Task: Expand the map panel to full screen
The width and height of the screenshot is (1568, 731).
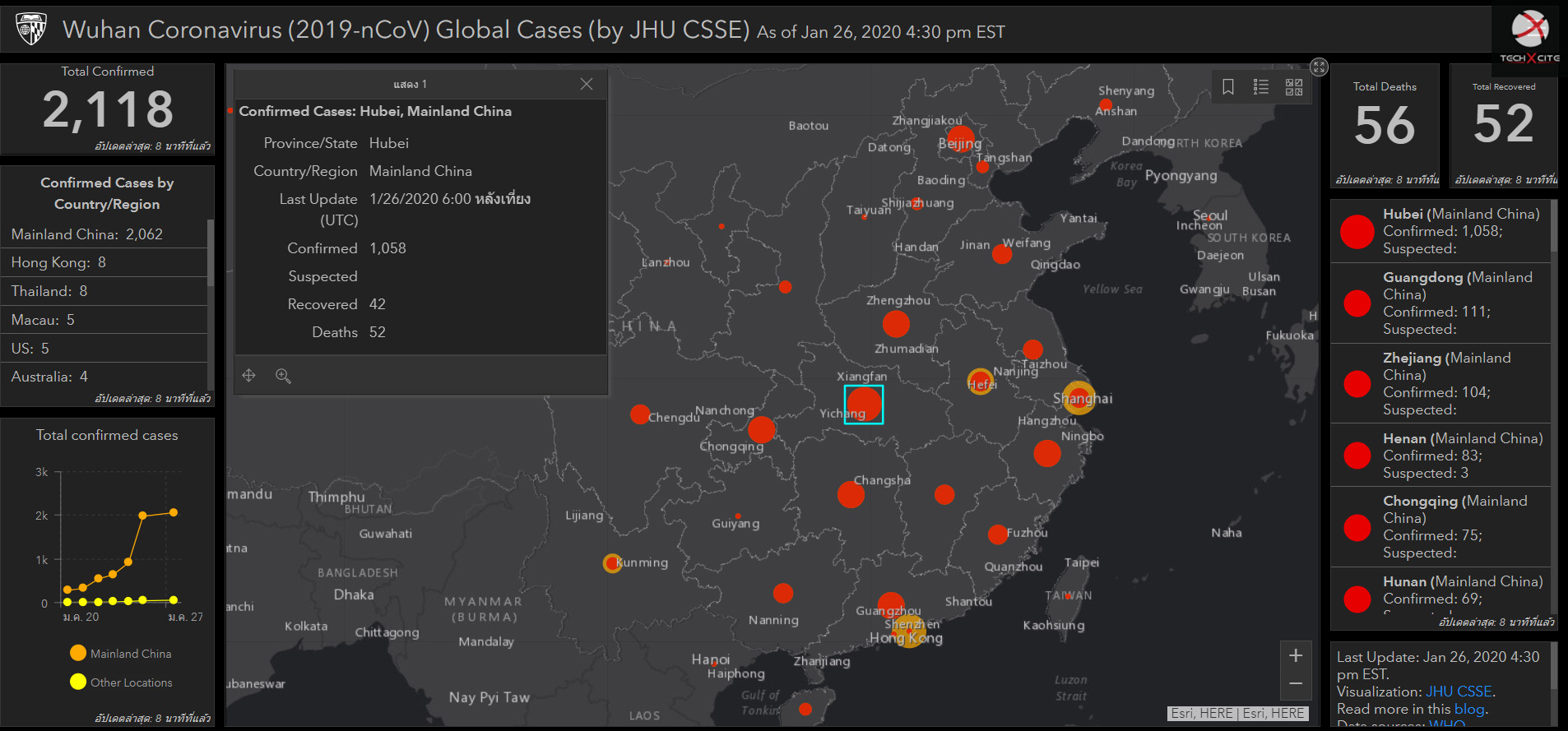Action: click(1319, 67)
